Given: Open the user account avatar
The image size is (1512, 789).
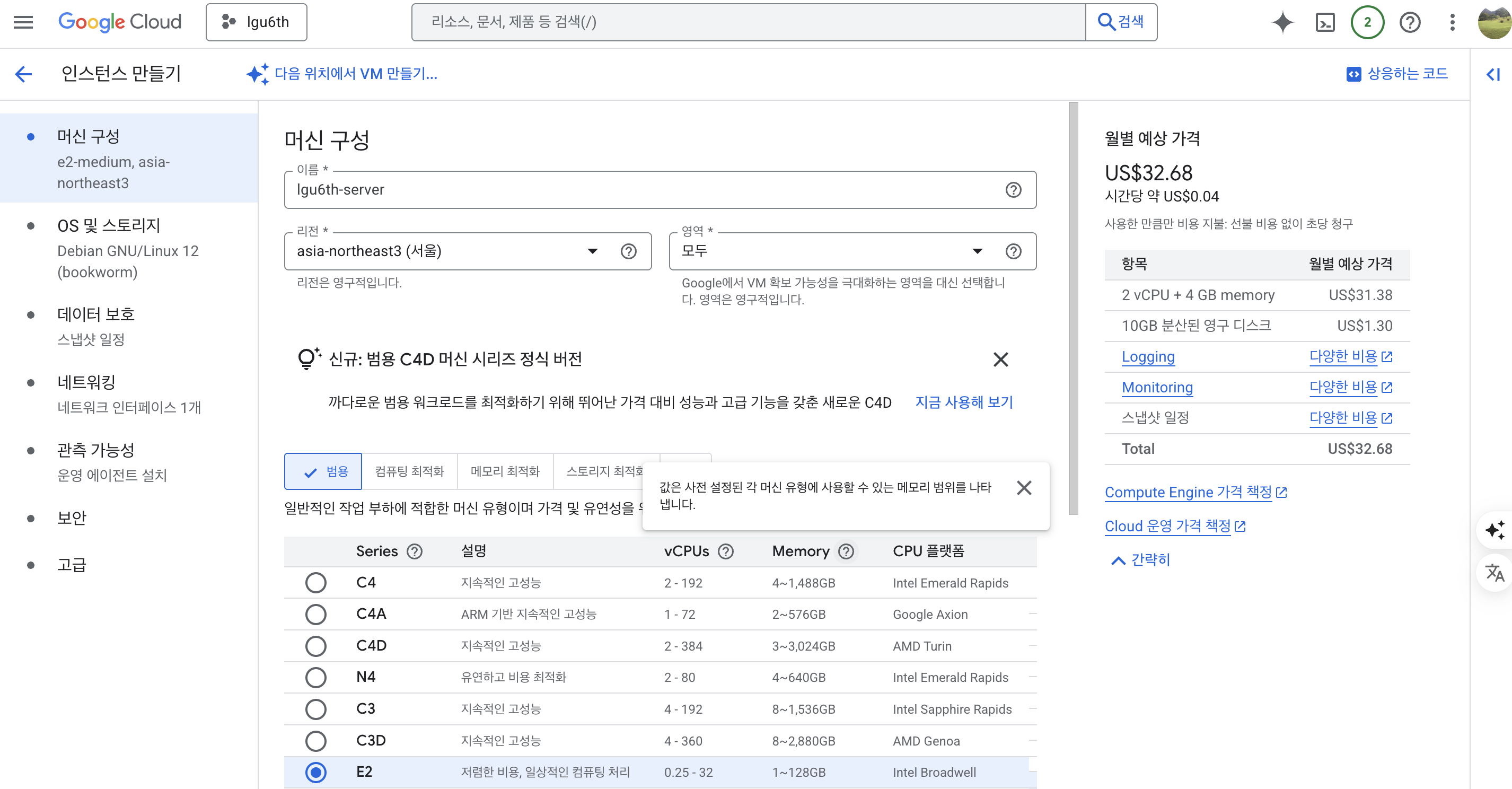Looking at the screenshot, I should click(1495, 22).
